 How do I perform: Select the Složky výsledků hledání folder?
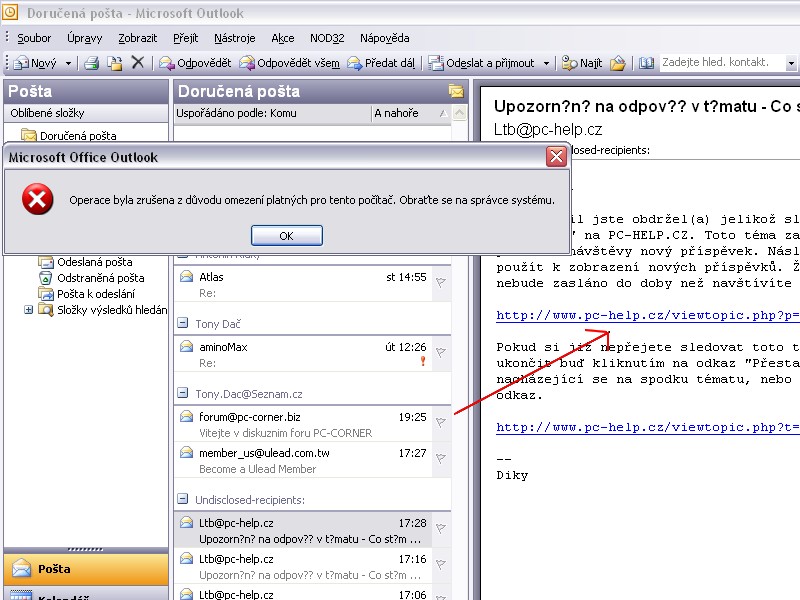point(103,310)
